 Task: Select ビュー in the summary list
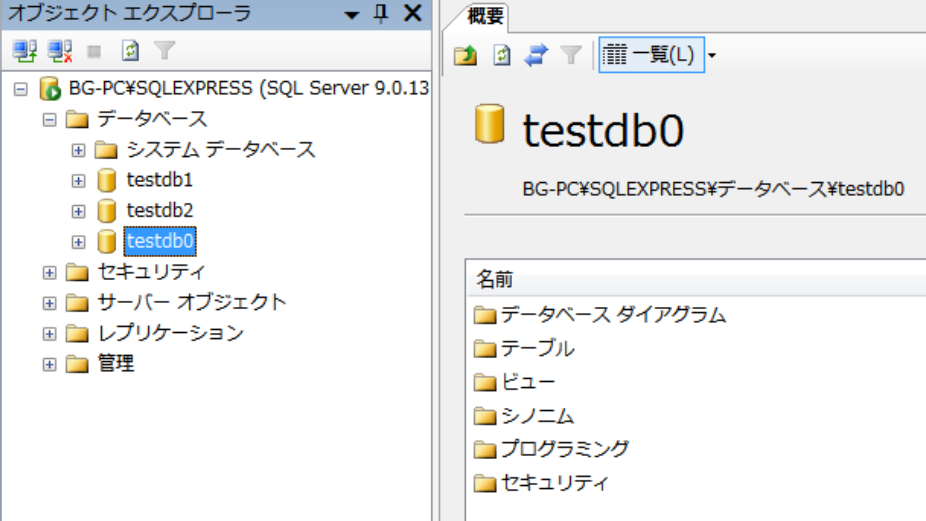pos(528,382)
